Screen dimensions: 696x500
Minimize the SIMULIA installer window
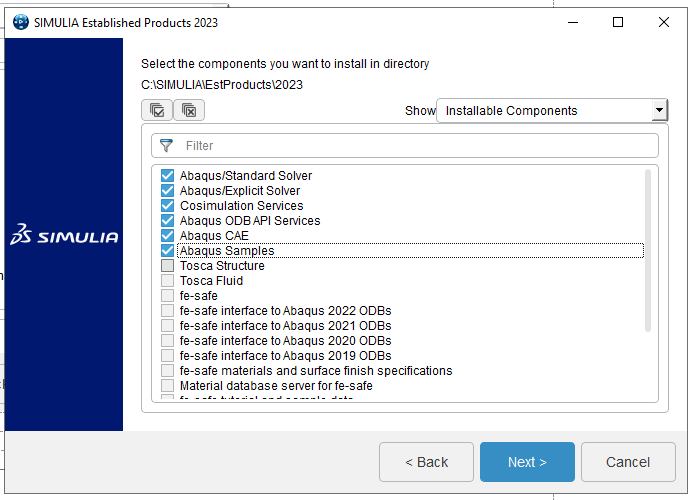573,22
